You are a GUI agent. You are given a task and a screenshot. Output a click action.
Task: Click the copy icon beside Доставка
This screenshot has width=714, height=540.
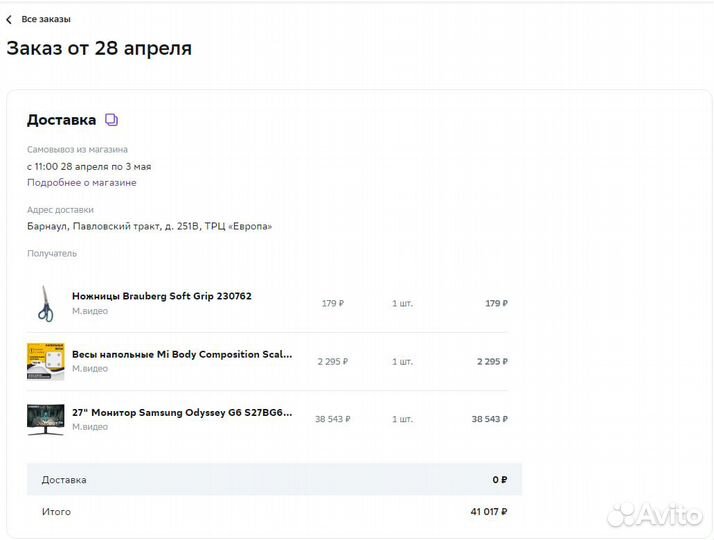111,120
